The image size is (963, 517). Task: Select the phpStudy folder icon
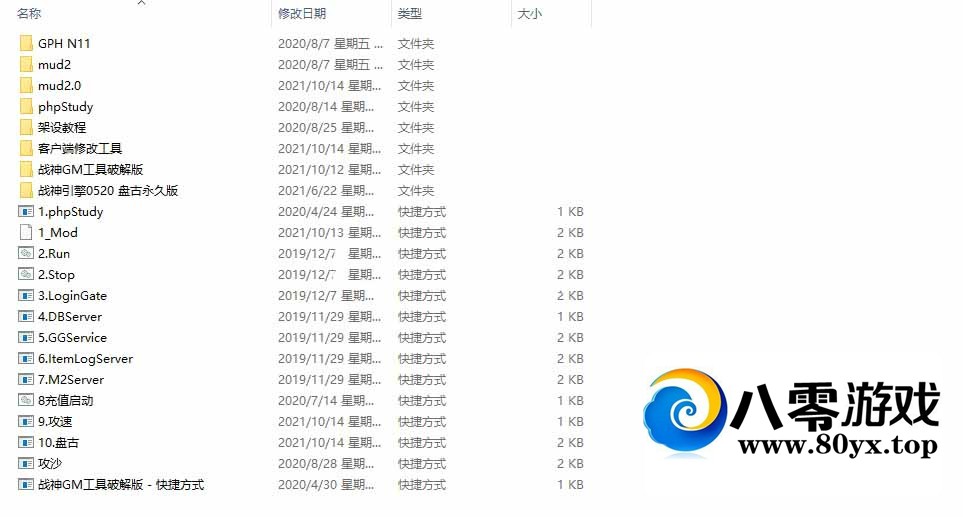pos(26,106)
